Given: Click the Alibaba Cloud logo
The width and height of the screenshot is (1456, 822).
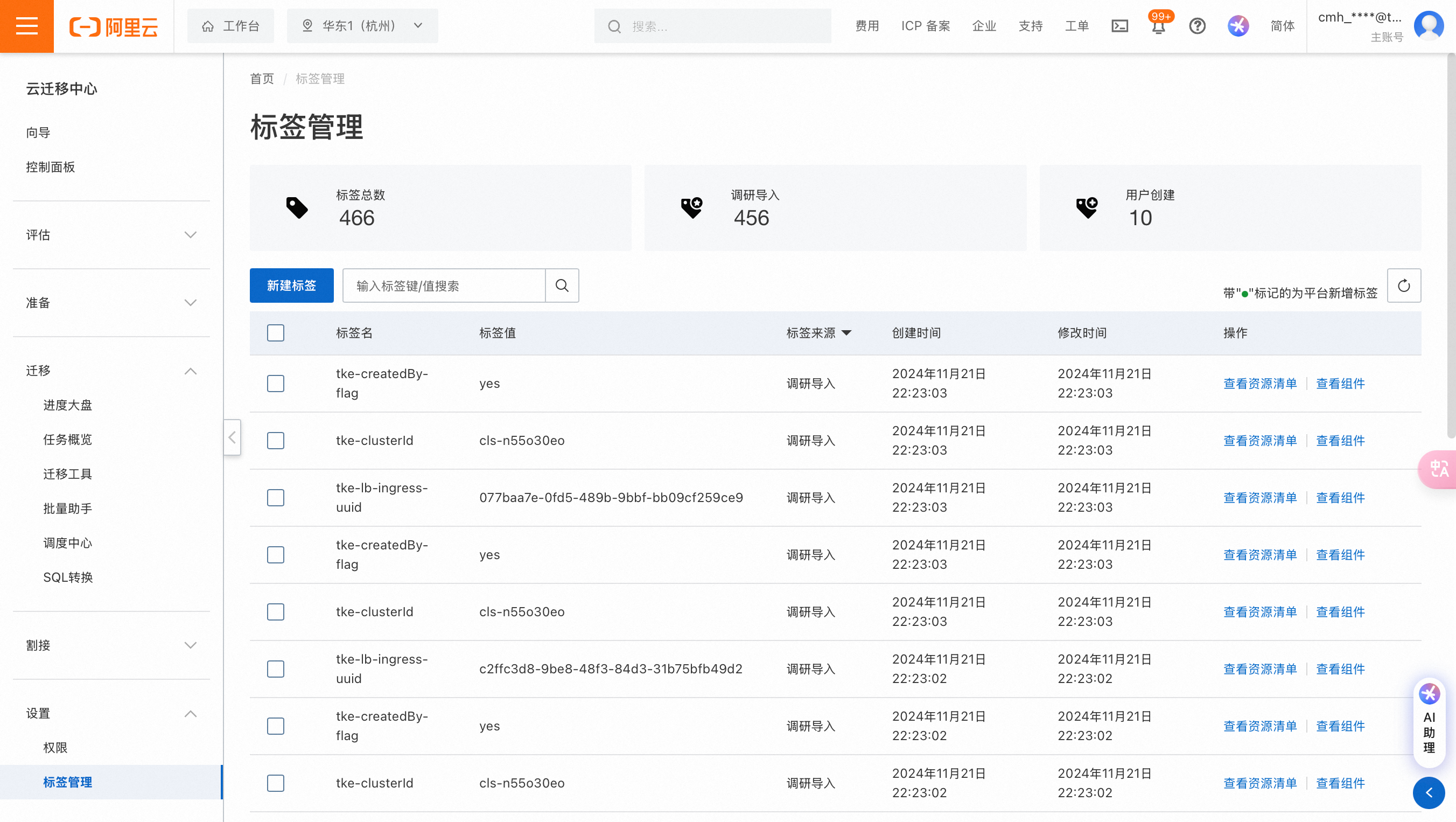Looking at the screenshot, I should pos(114,26).
